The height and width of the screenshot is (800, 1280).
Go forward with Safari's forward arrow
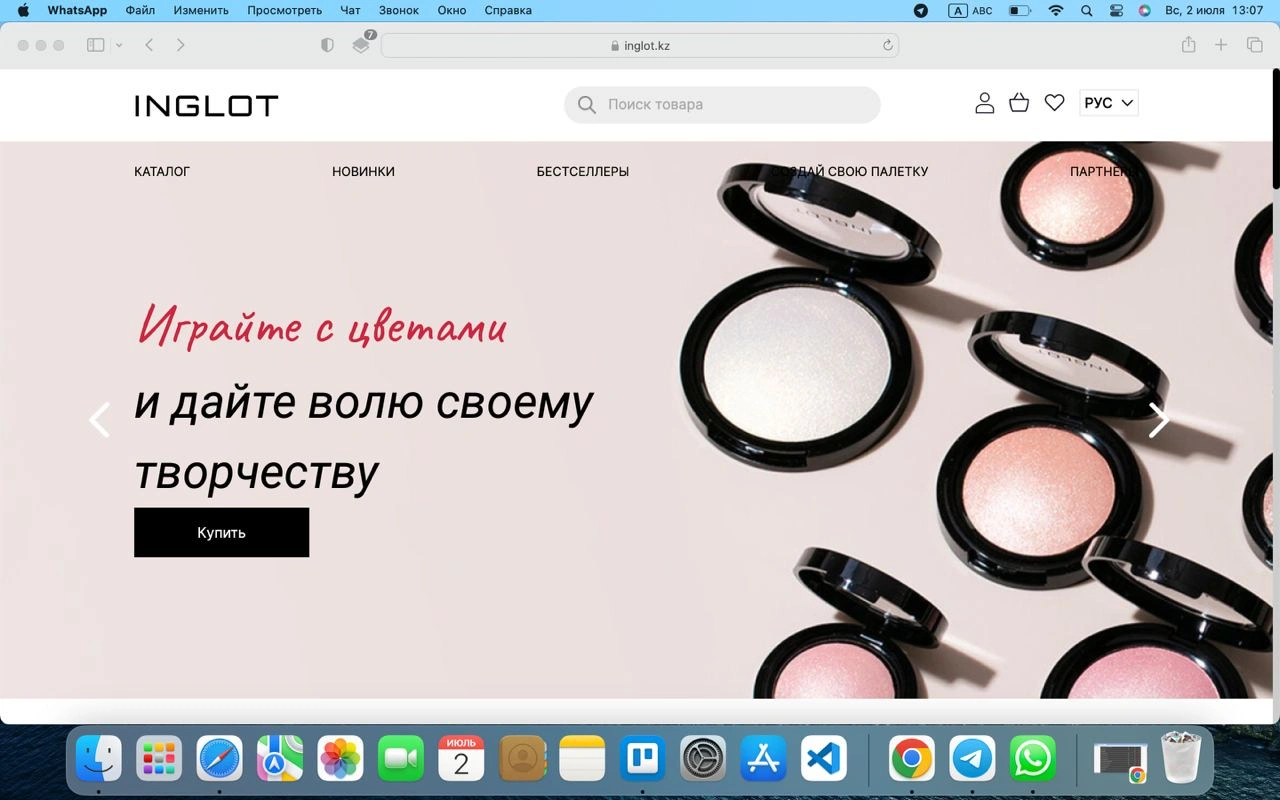[x=180, y=45]
